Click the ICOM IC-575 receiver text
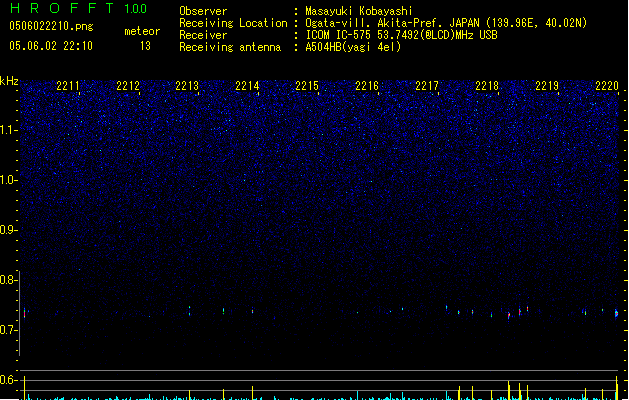 tap(401, 35)
